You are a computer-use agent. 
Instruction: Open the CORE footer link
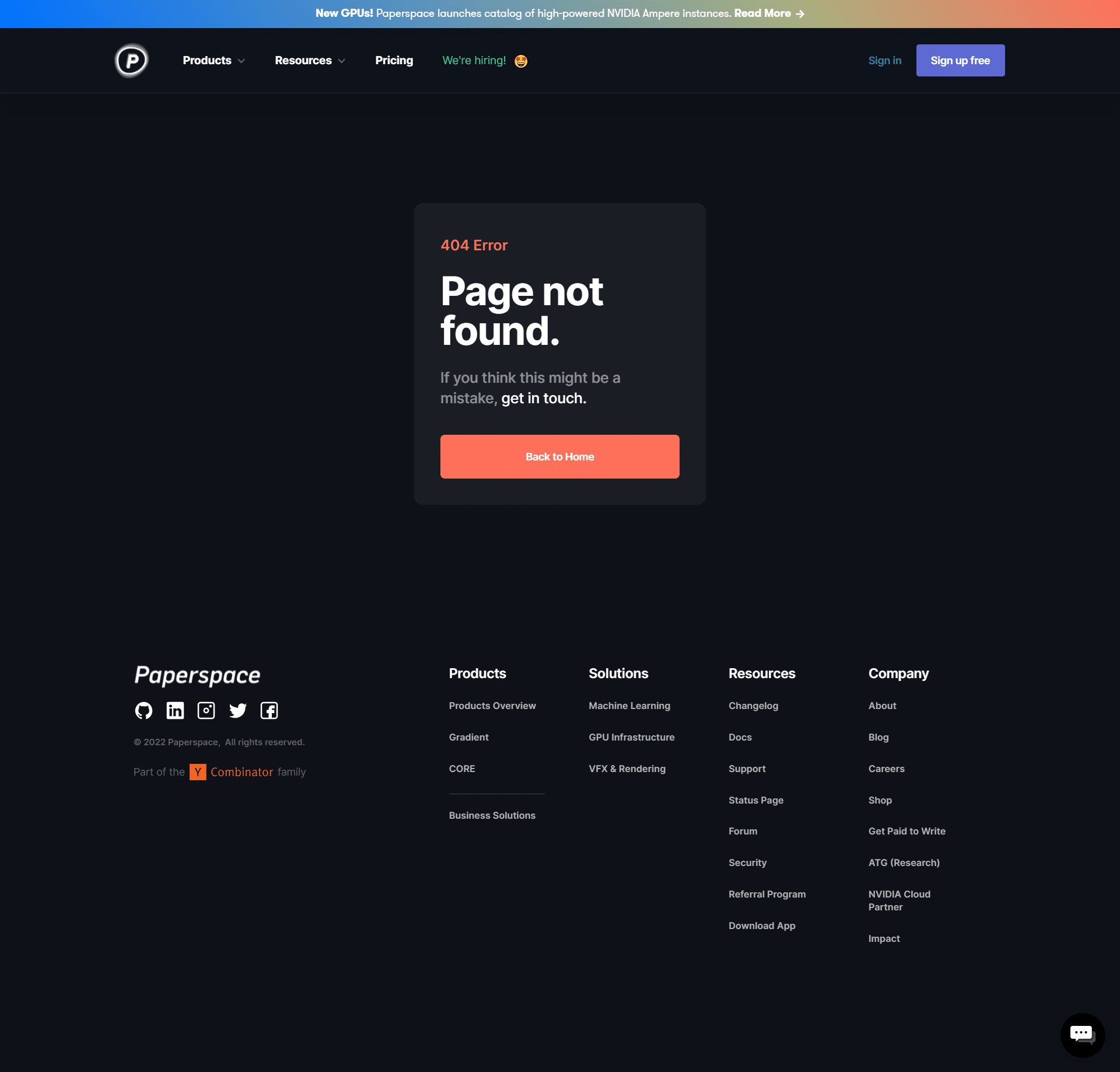coord(462,769)
